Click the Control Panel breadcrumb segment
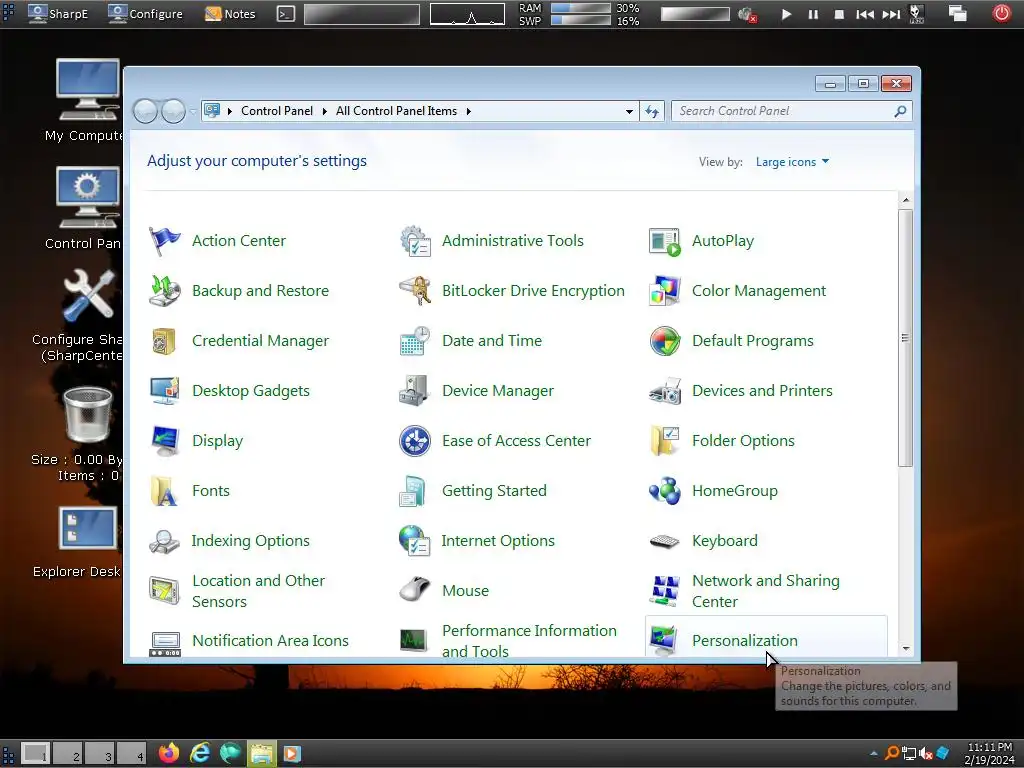 [x=277, y=111]
